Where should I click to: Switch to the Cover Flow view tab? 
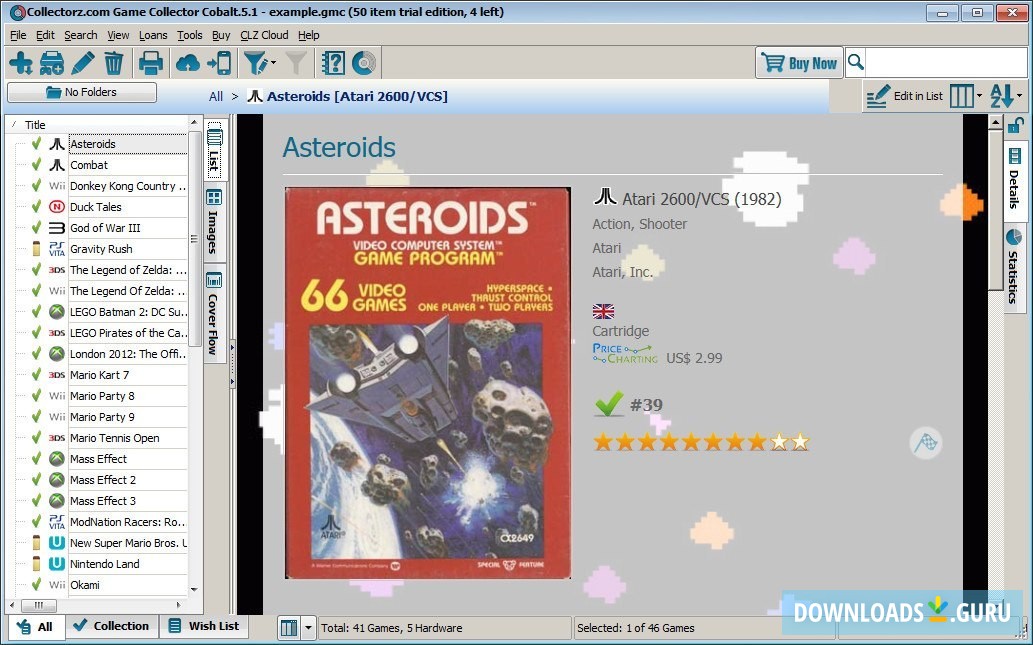214,314
